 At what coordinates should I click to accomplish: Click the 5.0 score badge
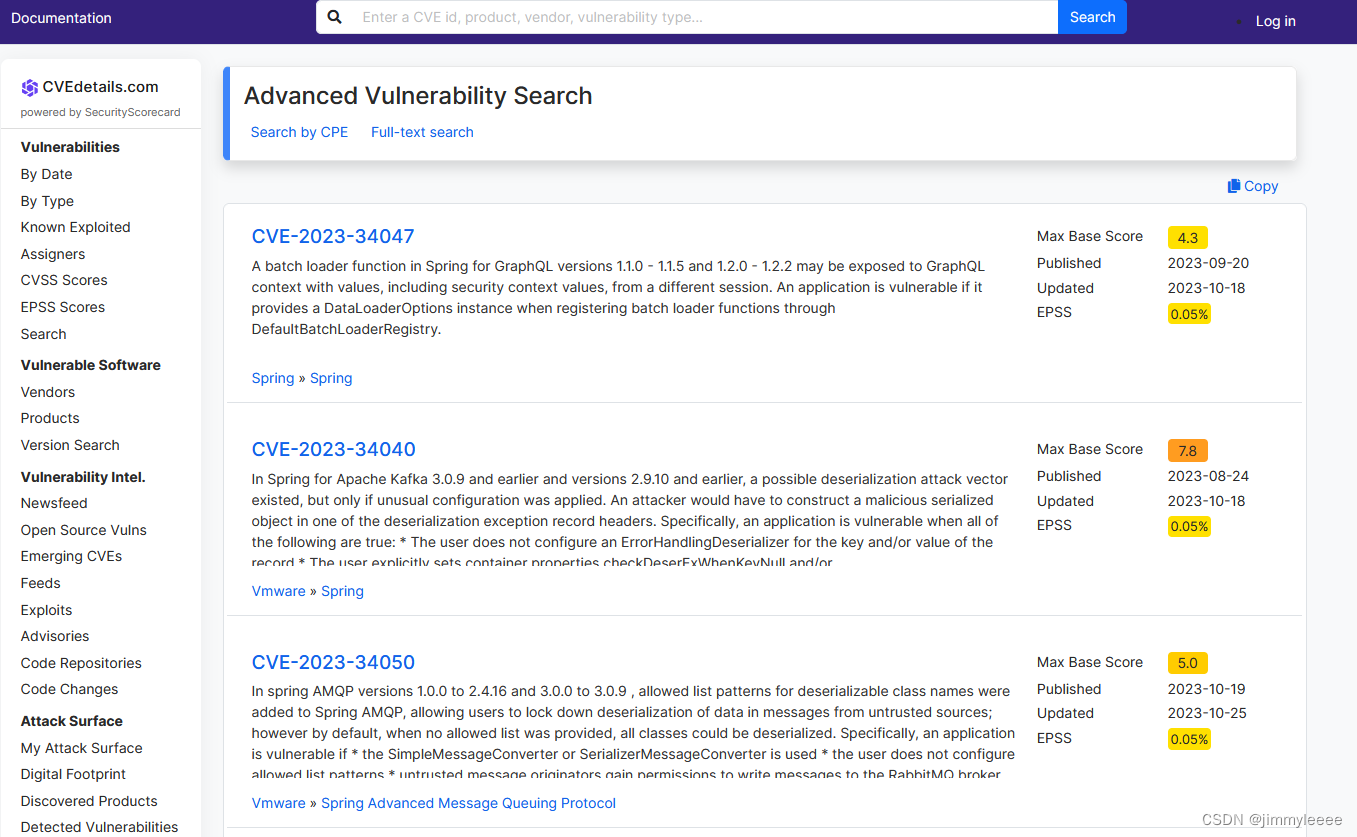pyautogui.click(x=1188, y=663)
